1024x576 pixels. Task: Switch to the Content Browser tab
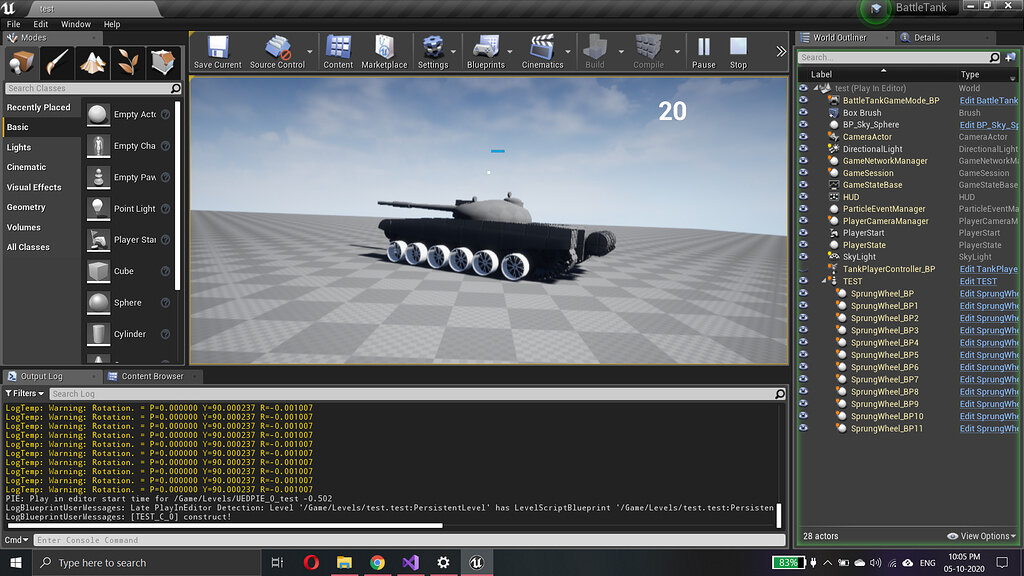152,376
